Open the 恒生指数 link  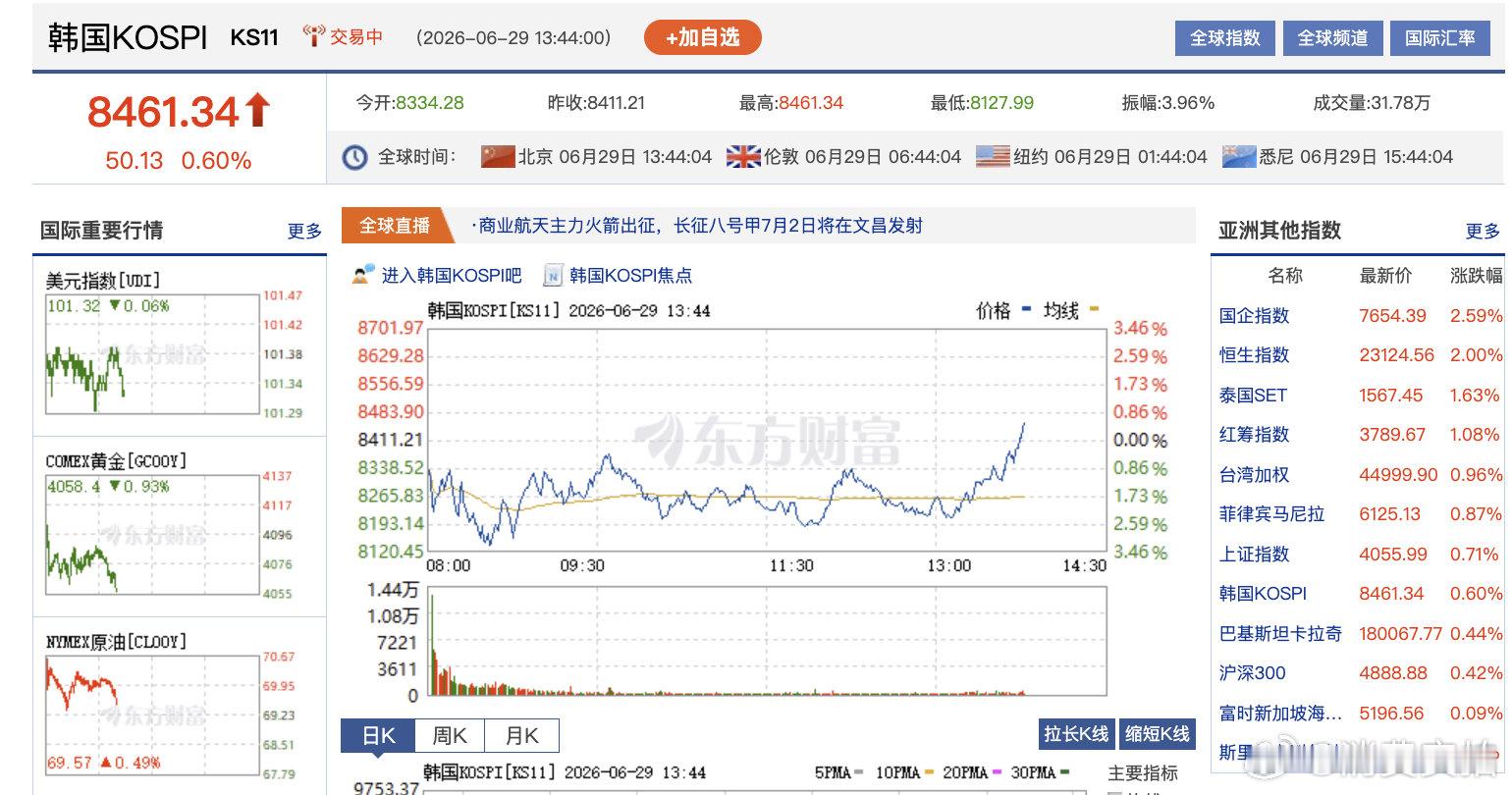(1254, 355)
